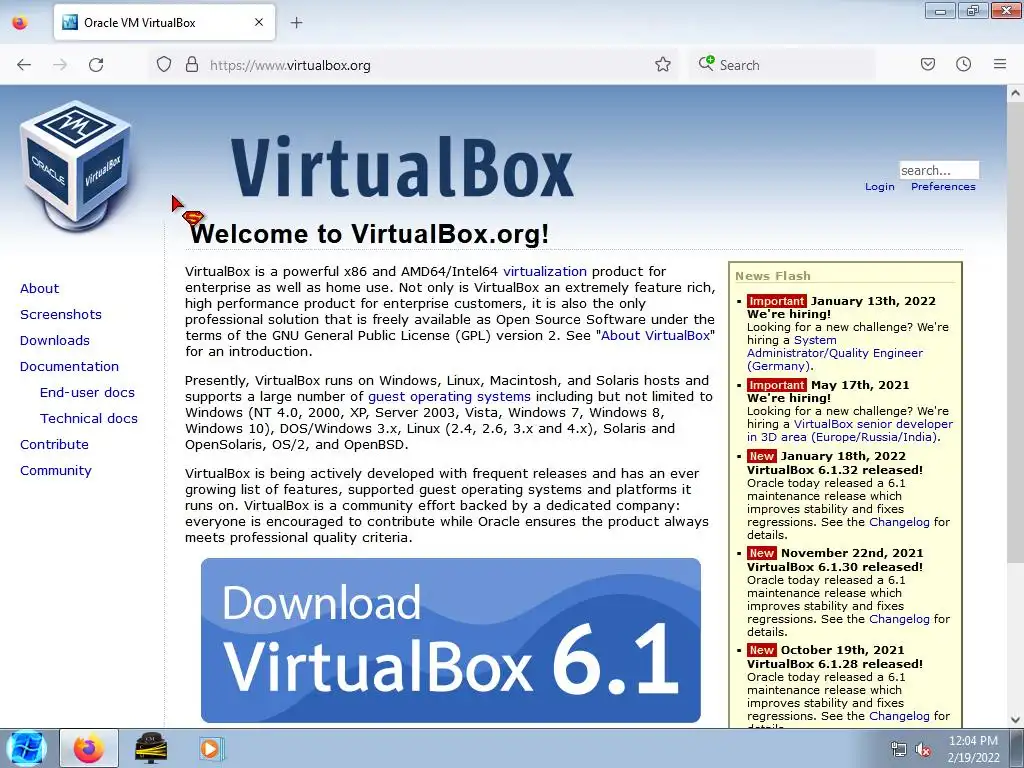Image resolution: width=1024 pixels, height=768 pixels.
Task: Open the black-and-yellow taskbar app icon
Action: tap(151, 748)
